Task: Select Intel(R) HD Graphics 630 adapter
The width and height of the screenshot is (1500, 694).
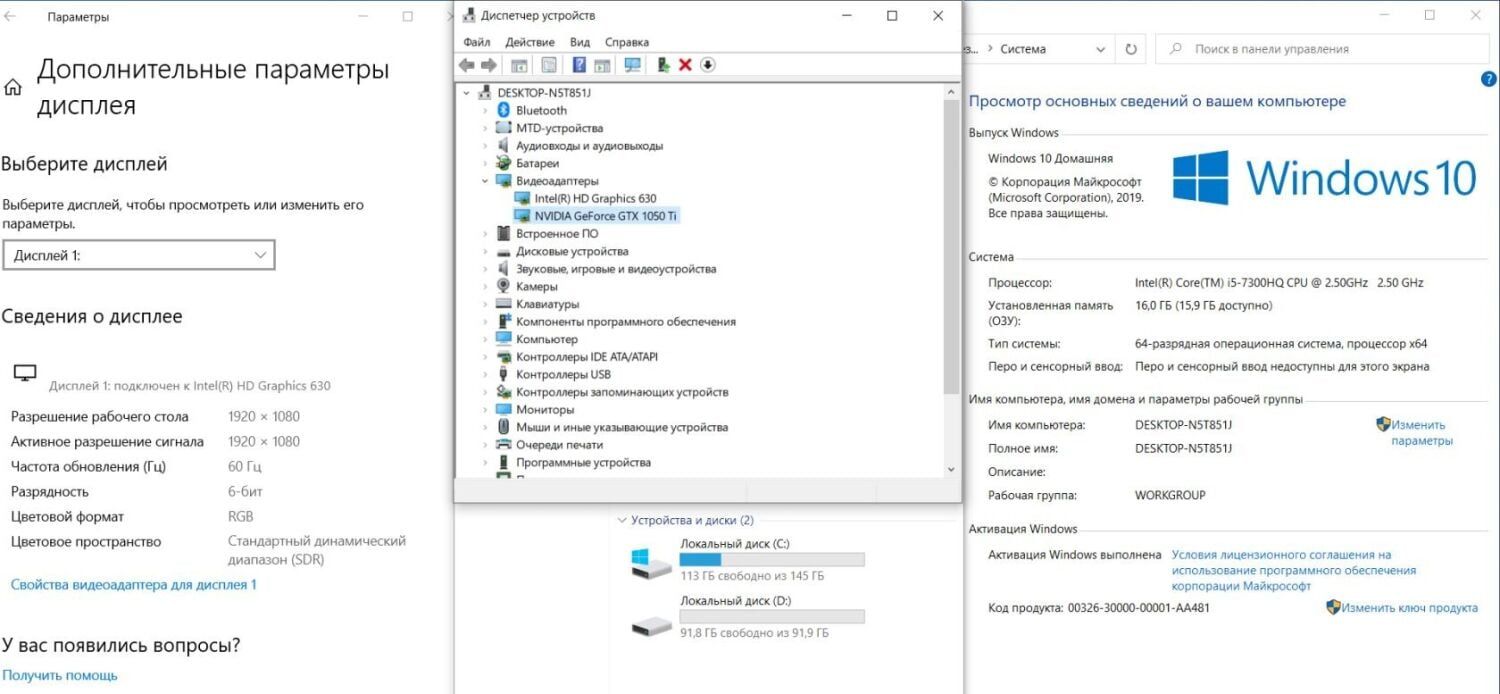Action: [x=595, y=199]
